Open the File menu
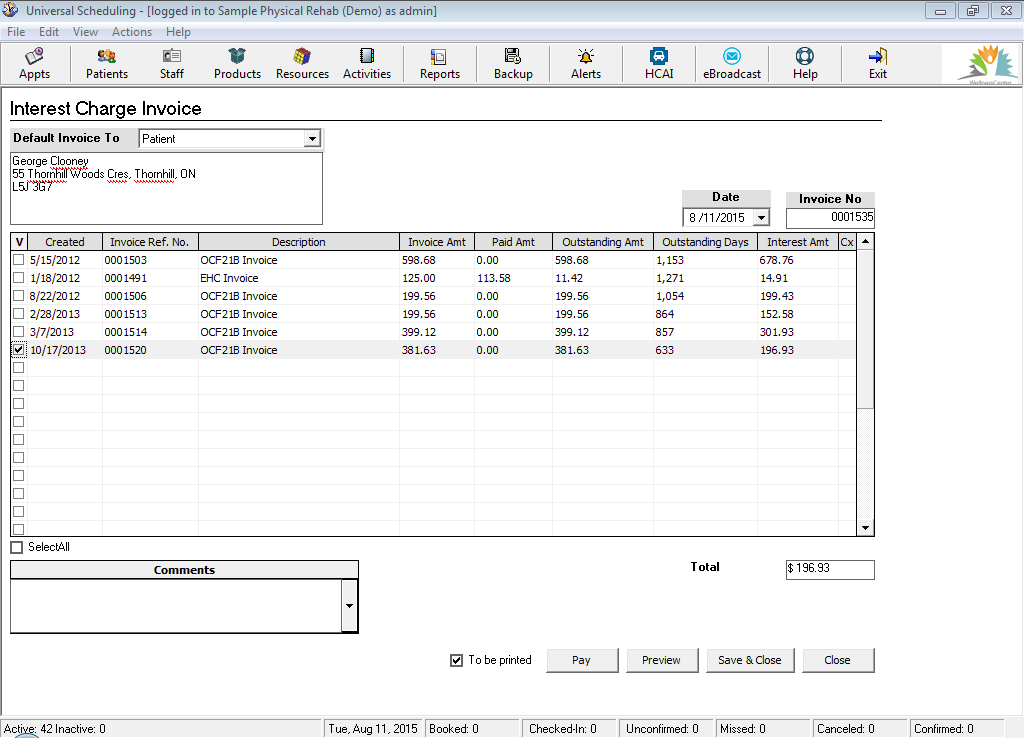The image size is (1024, 738). point(16,32)
